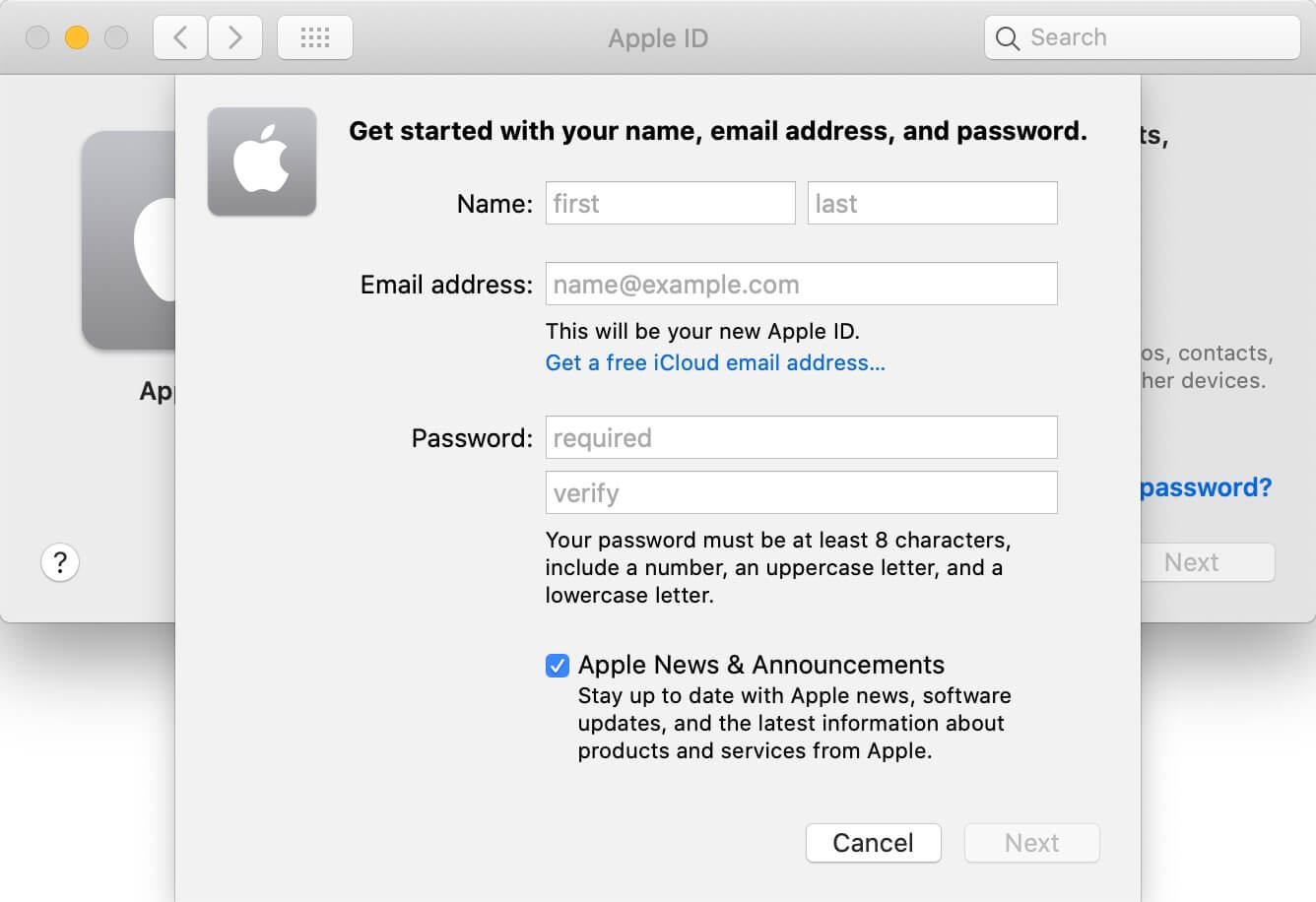
Task: Click the search magnifying glass icon
Action: [x=1007, y=38]
